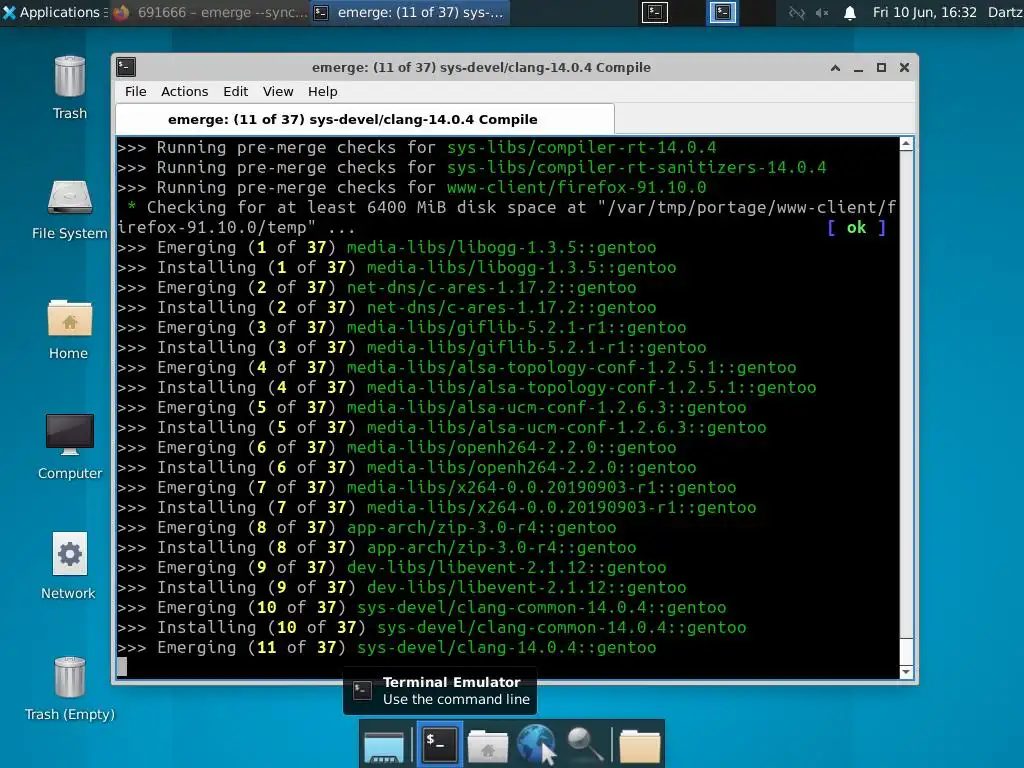Click the Emerging line for media-libs/libogg-1.3.5::gentoo

coord(387,248)
